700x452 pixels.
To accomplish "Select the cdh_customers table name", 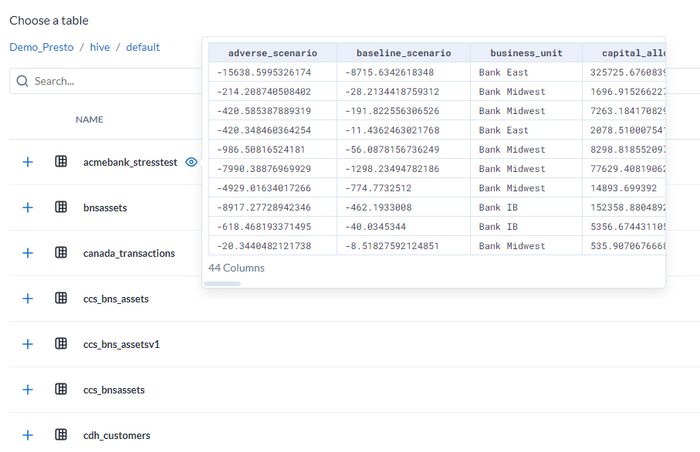I will (x=117, y=435).
